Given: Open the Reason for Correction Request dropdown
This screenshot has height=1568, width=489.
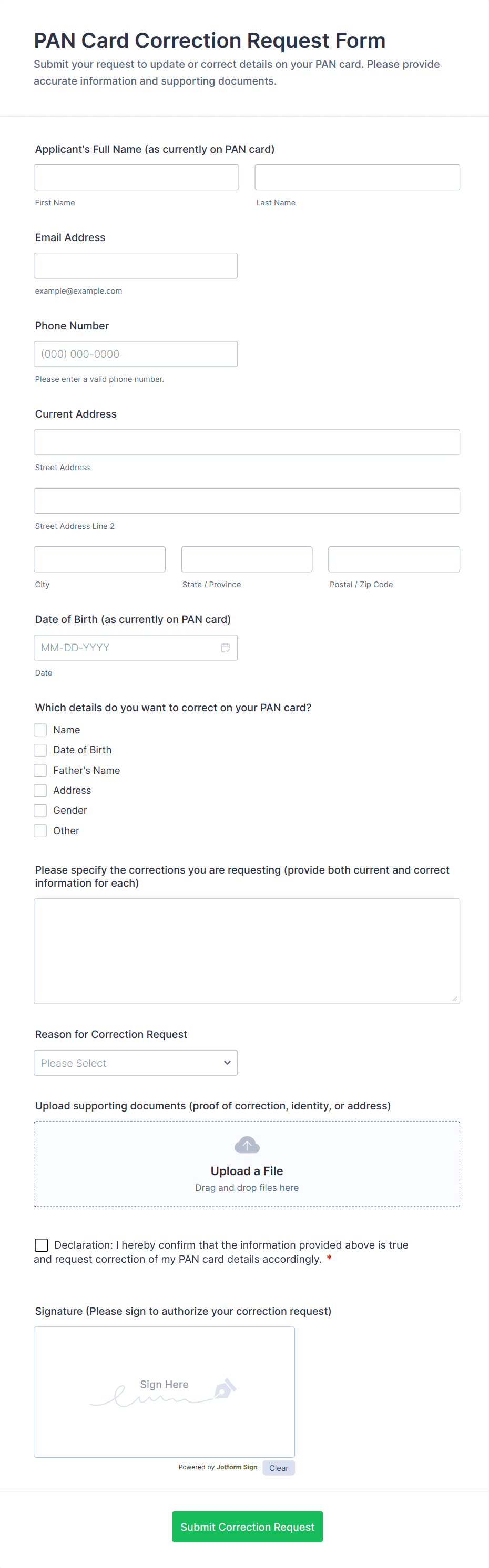Looking at the screenshot, I should 136,1063.
